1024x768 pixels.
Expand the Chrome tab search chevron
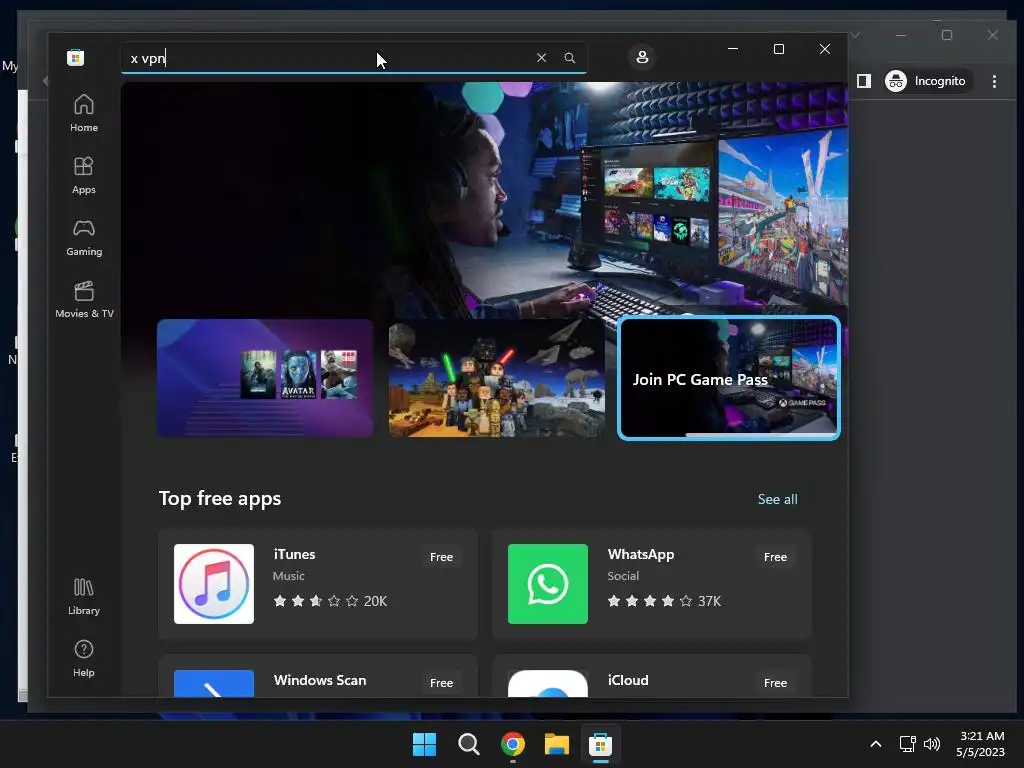855,35
